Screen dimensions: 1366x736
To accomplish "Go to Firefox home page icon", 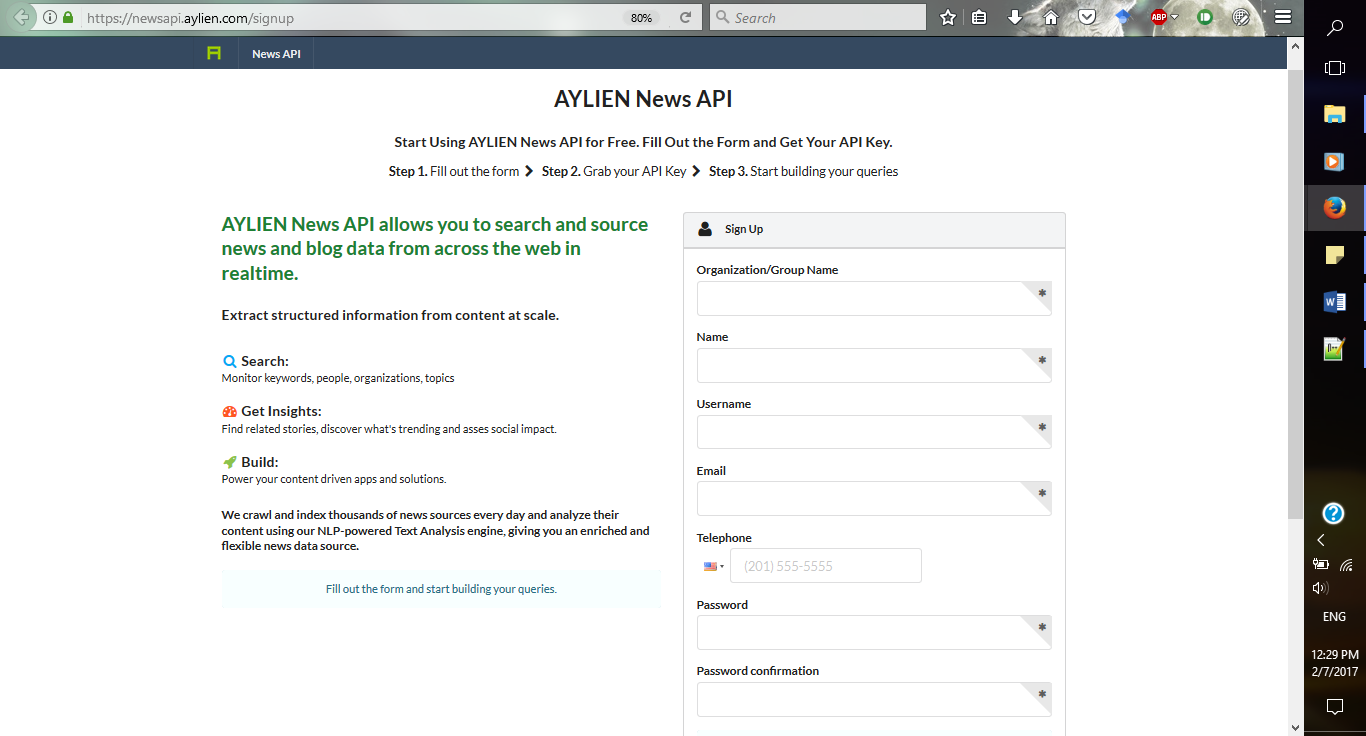I will click(x=1051, y=17).
